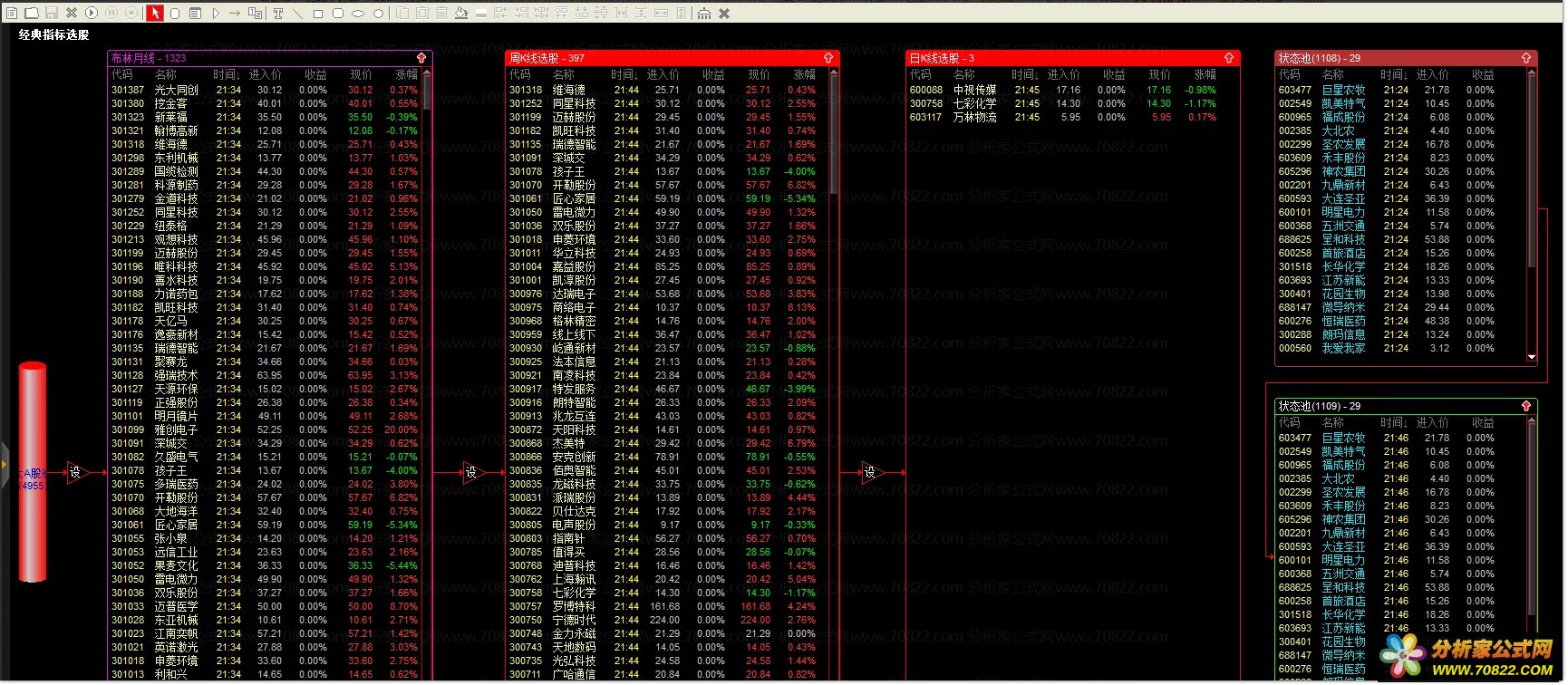Click scroll-down arrow in 状态池(1108) panel

coord(1532,357)
